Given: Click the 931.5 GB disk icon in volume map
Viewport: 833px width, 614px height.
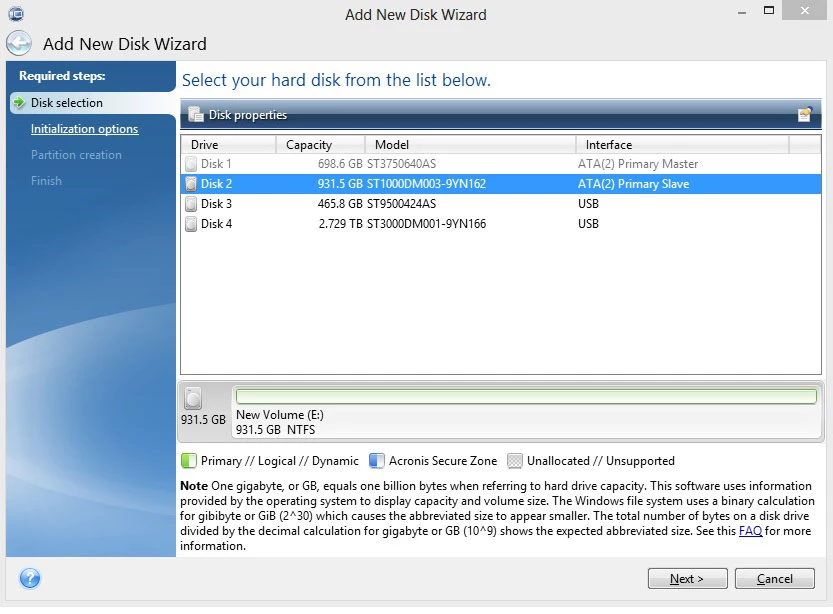Looking at the screenshot, I should pos(193,398).
